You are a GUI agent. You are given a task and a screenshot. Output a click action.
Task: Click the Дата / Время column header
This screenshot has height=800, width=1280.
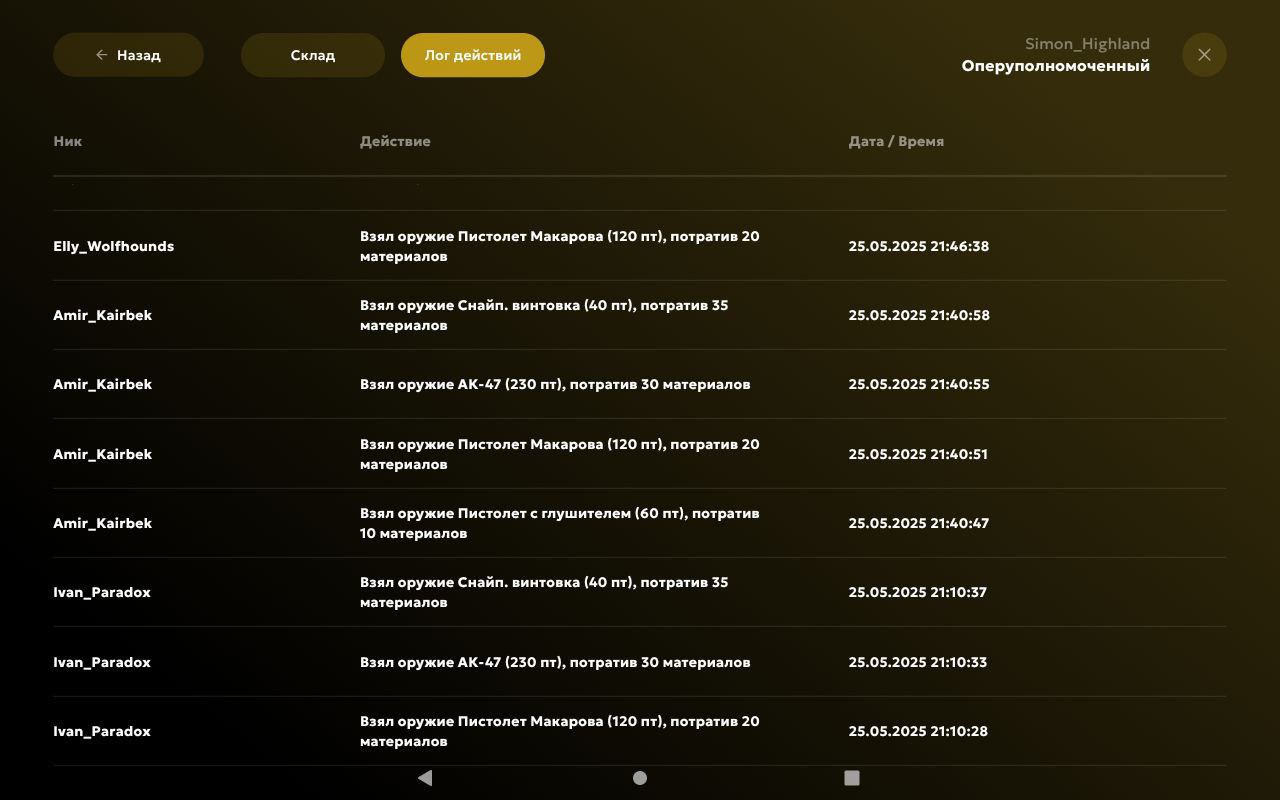(896, 141)
